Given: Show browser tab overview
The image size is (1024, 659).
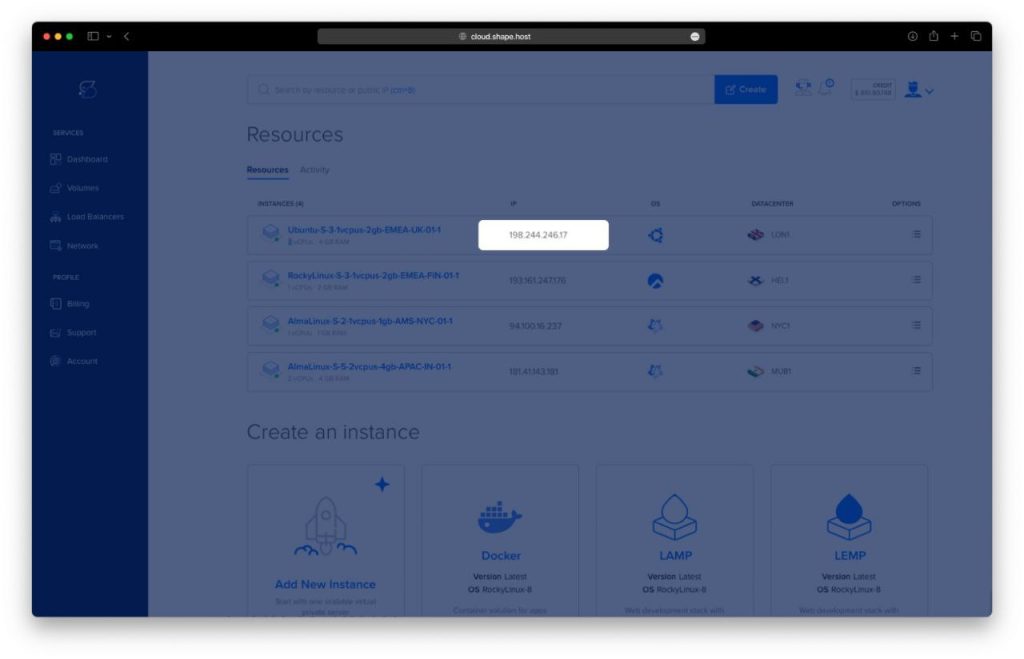Looking at the screenshot, I should (x=976, y=37).
